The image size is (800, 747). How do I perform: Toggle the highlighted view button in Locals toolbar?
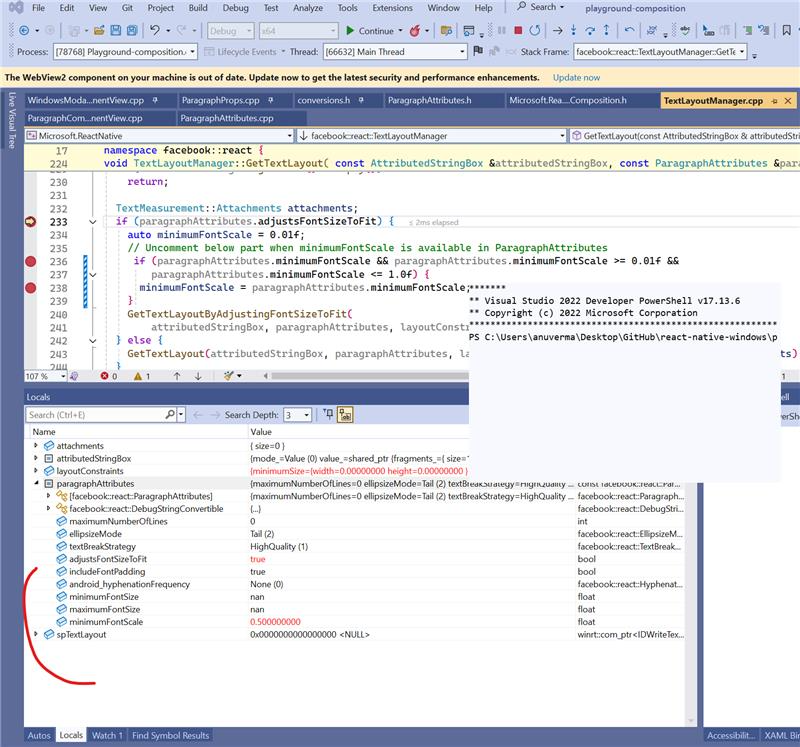(x=345, y=414)
